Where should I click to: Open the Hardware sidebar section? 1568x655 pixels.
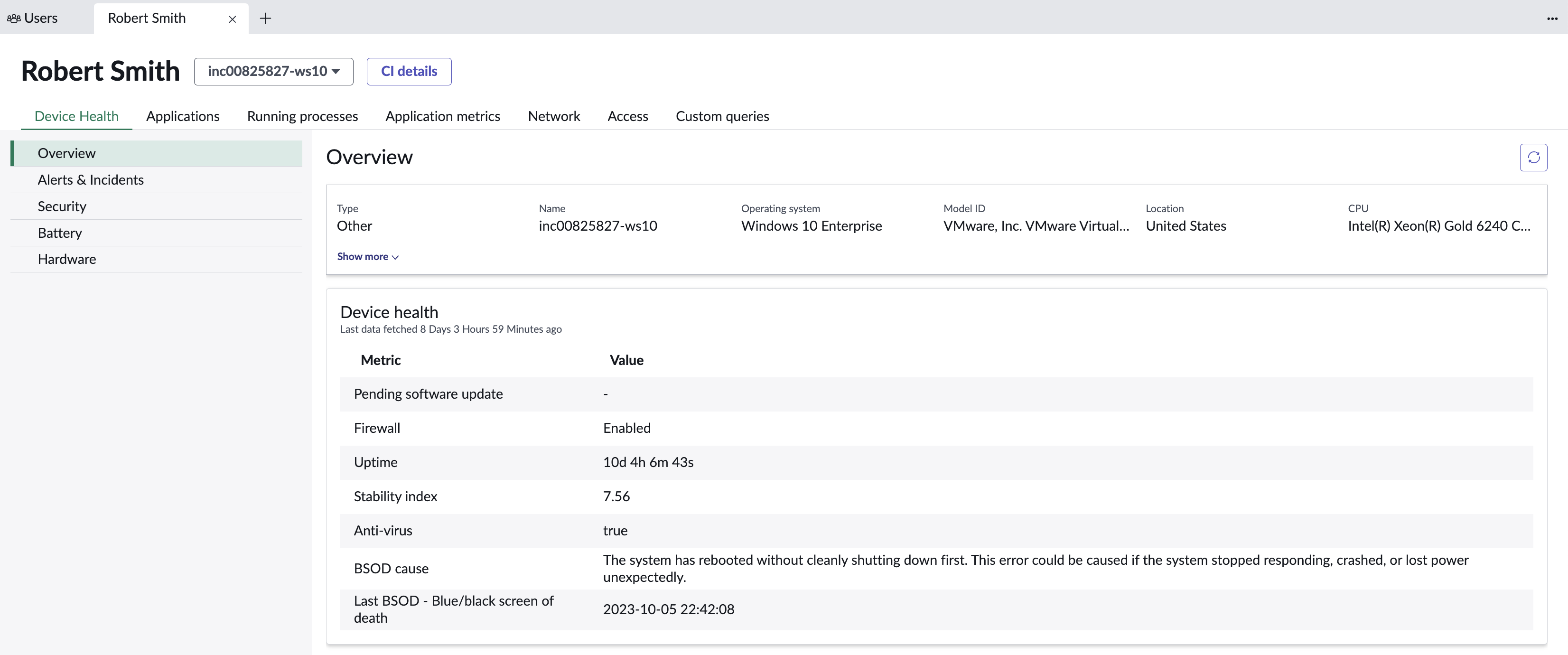point(157,259)
